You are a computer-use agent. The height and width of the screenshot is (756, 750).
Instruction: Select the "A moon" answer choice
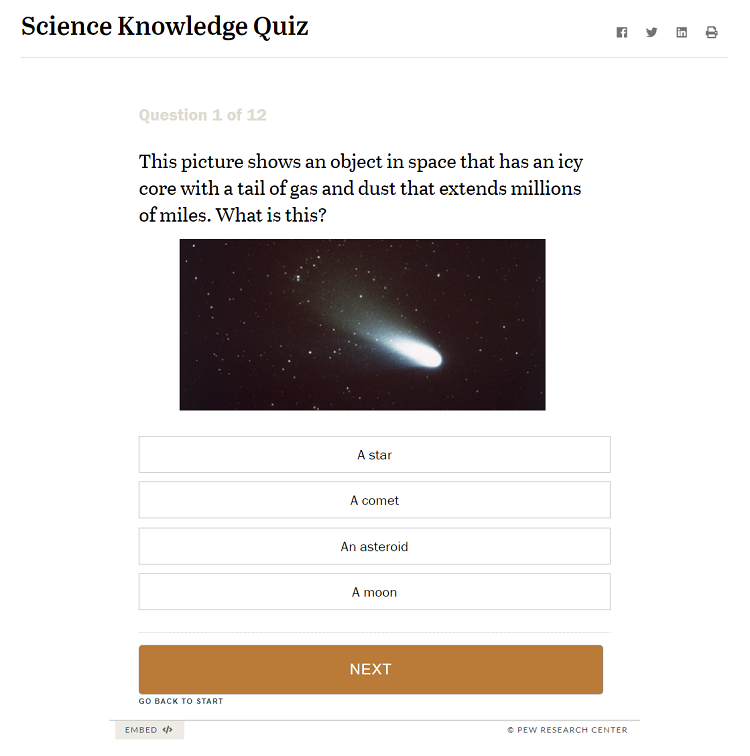pyautogui.click(x=374, y=592)
